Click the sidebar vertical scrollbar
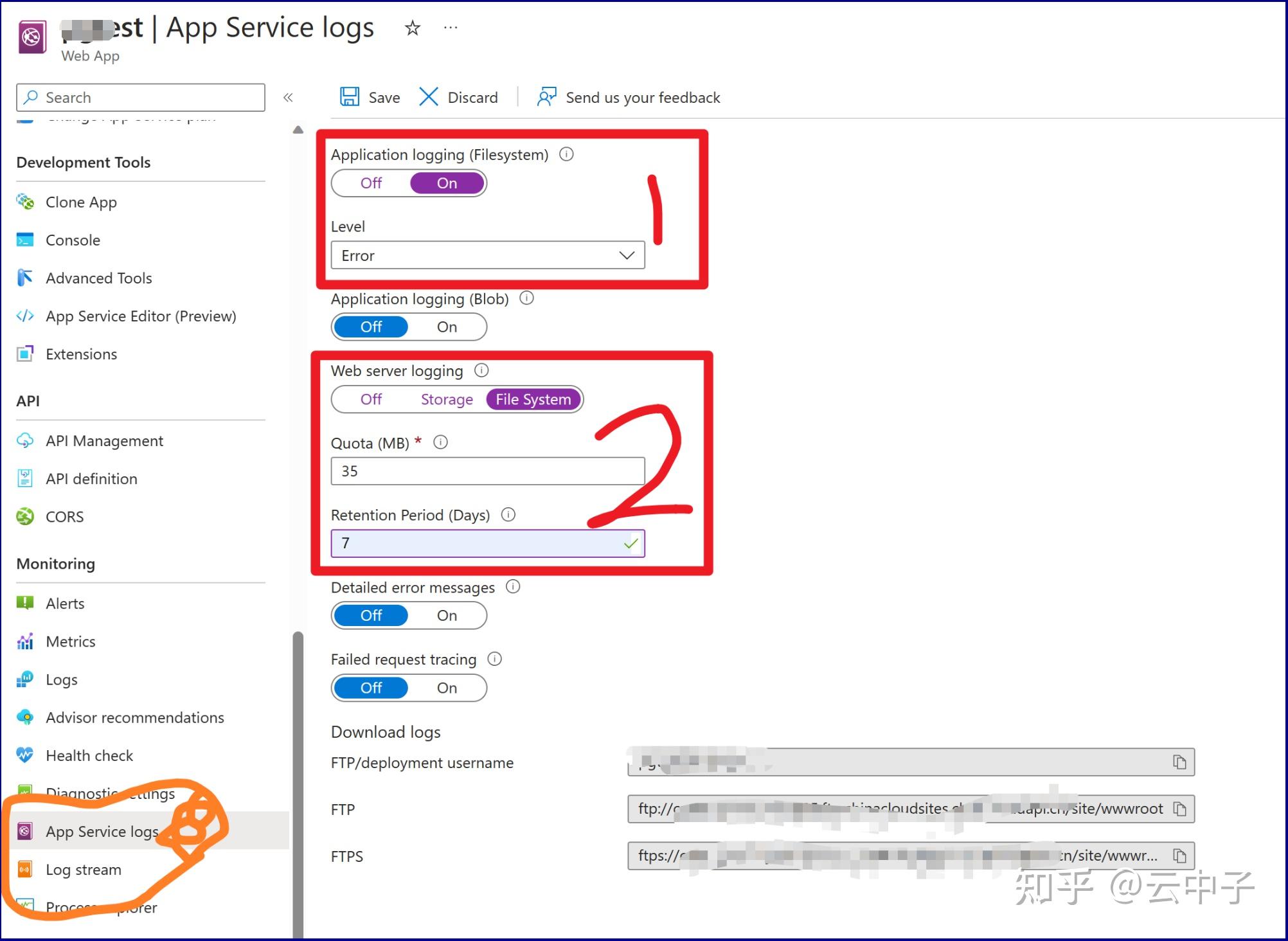Viewport: 1288px width, 941px height. (x=298, y=771)
